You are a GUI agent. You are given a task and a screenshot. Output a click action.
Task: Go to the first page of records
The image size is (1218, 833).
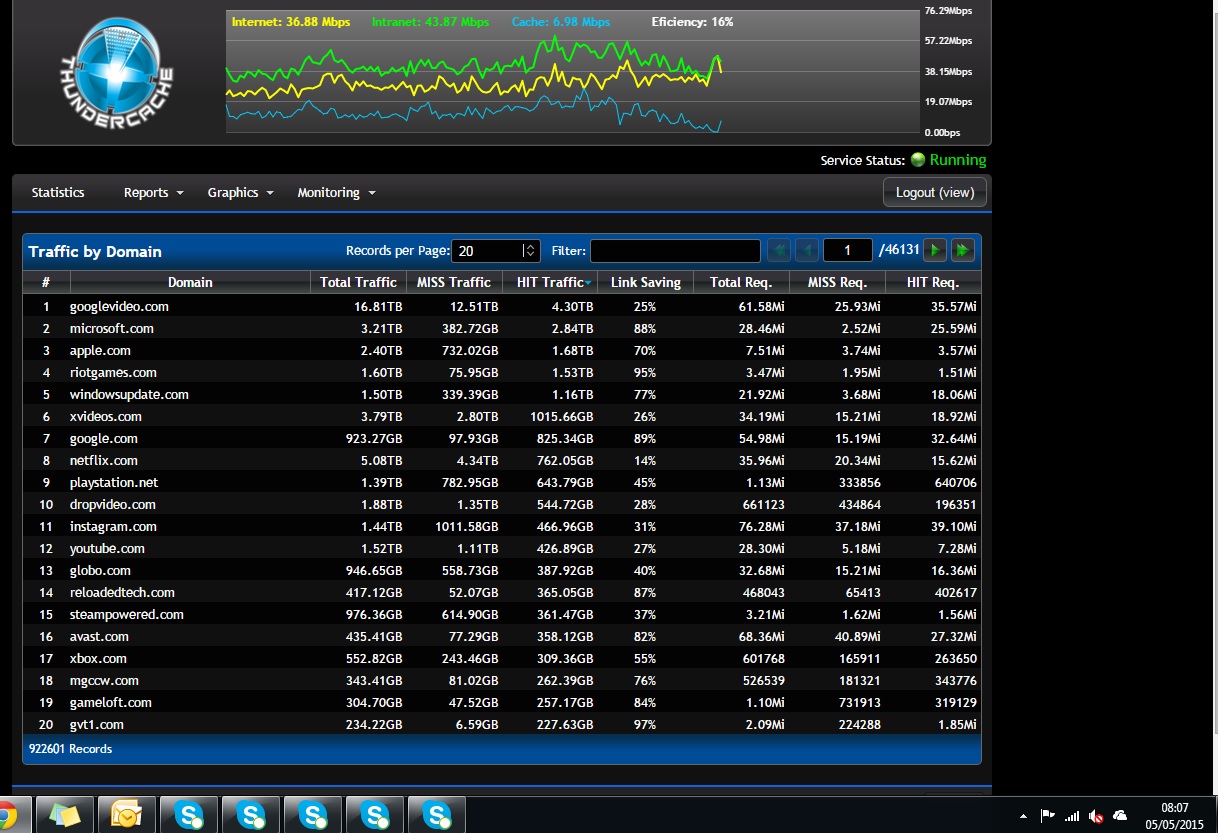(x=778, y=250)
